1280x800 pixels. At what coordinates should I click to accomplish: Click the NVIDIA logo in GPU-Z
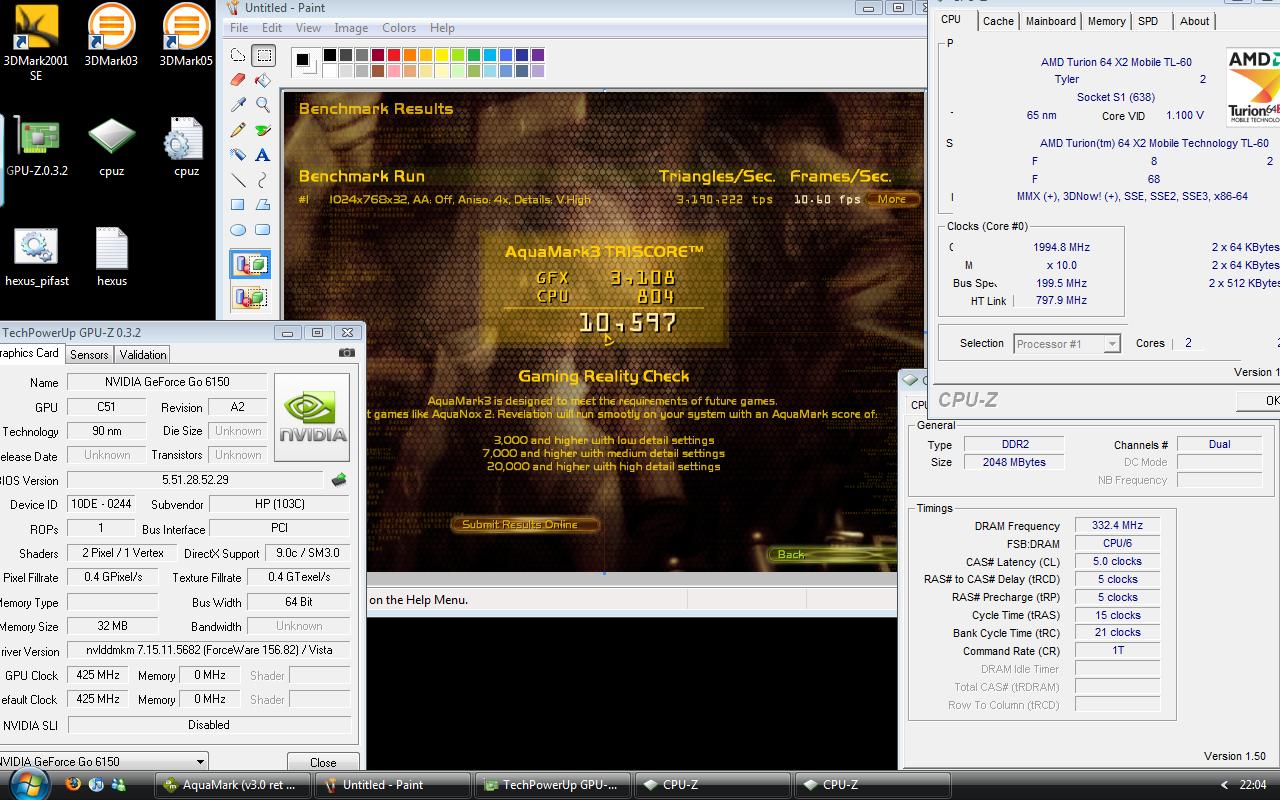point(312,417)
